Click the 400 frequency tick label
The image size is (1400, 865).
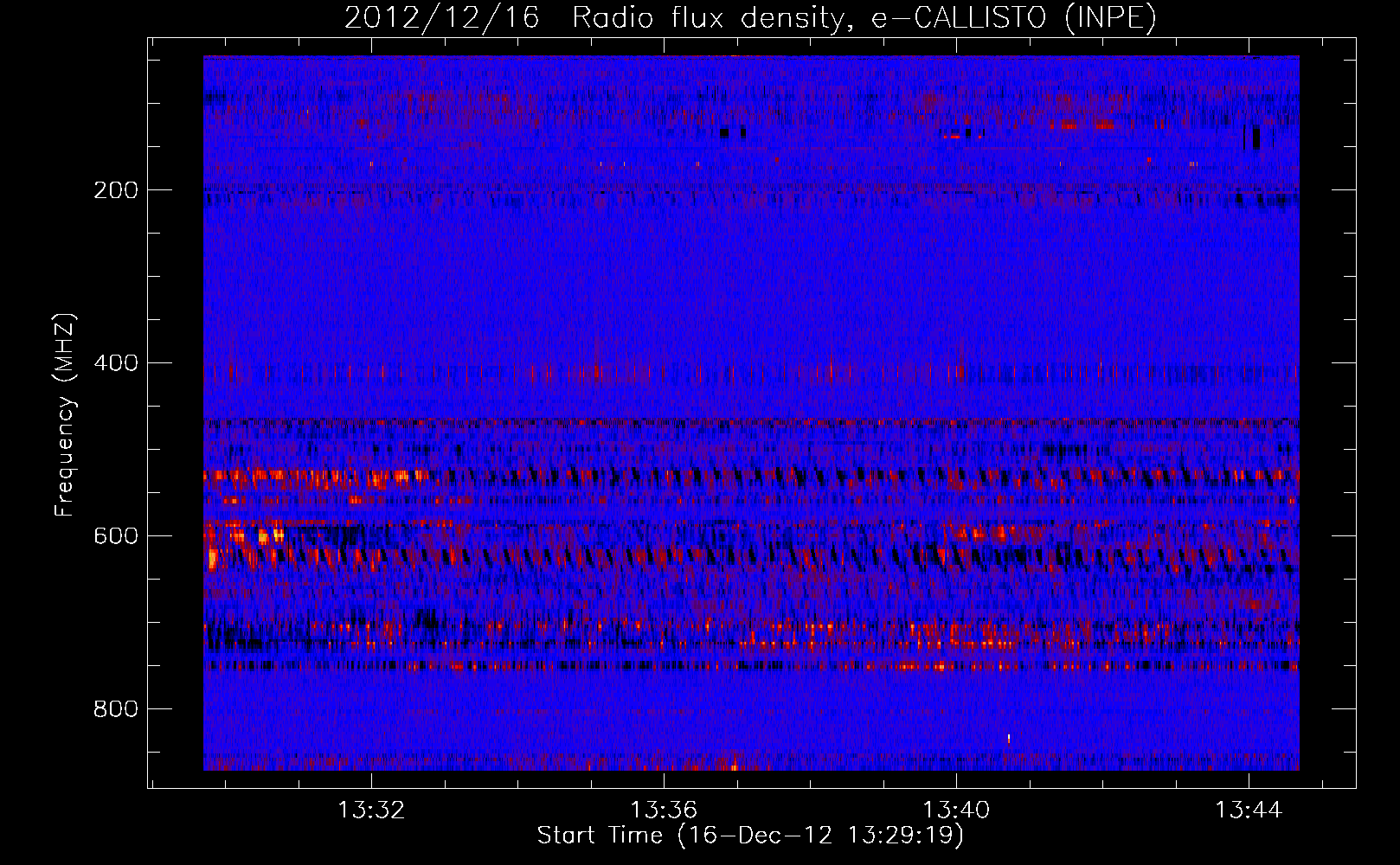click(x=116, y=363)
